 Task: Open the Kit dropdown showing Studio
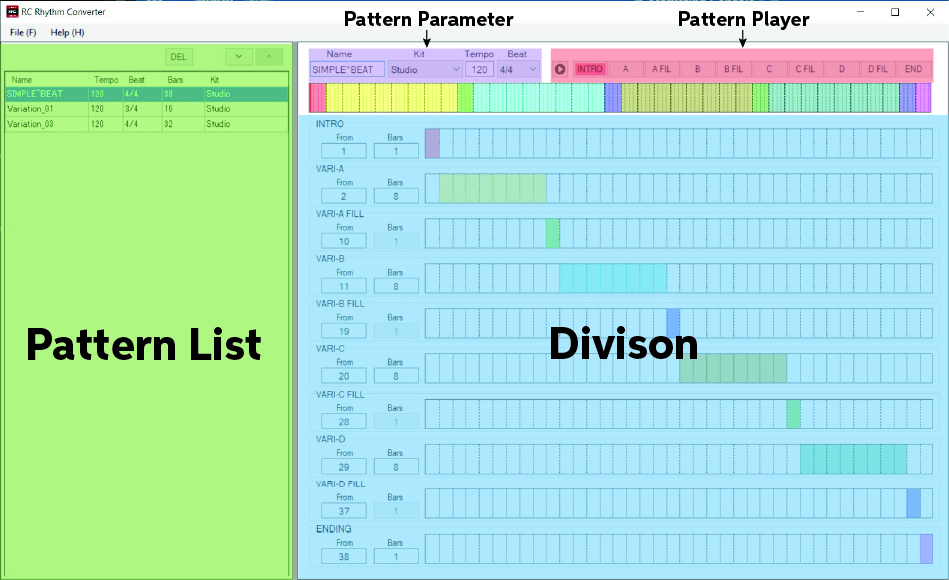click(425, 70)
